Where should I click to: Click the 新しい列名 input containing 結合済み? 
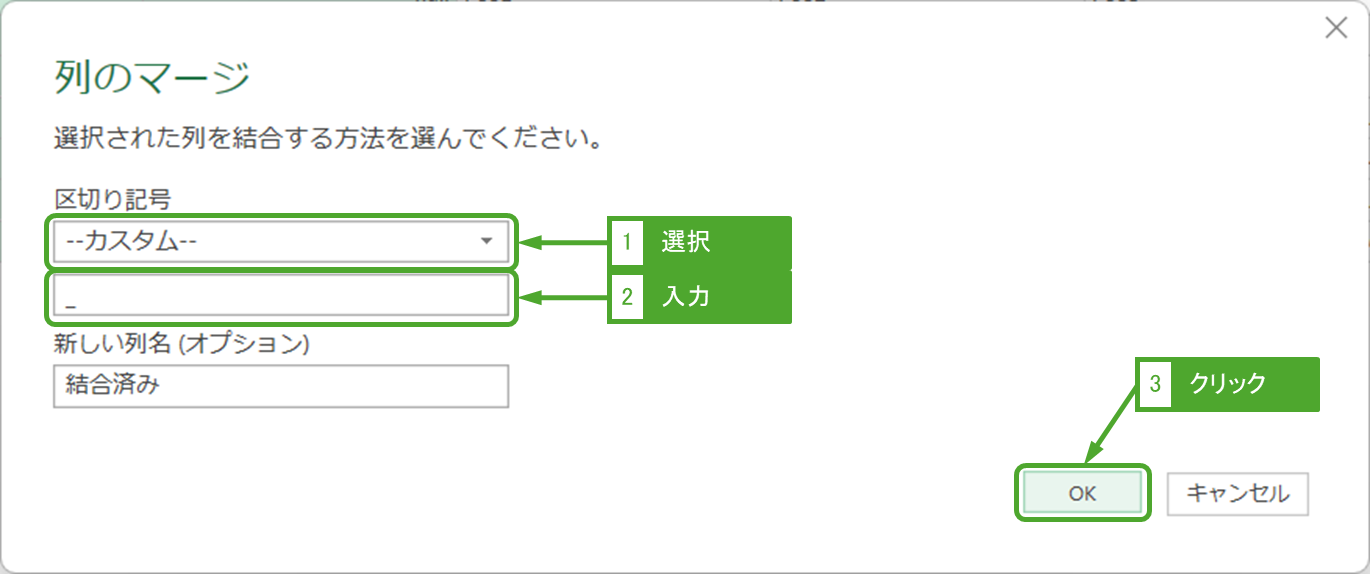point(280,385)
